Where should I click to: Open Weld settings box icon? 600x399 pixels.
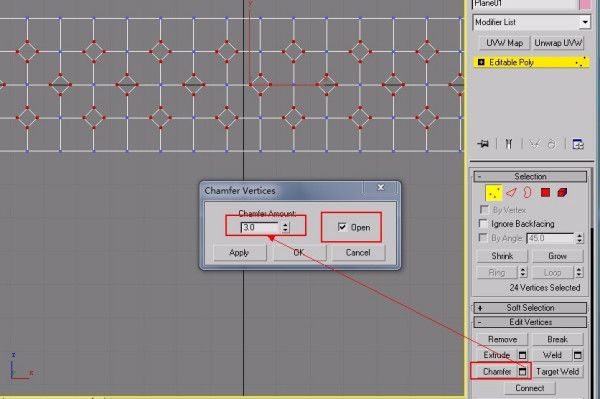(x=578, y=355)
